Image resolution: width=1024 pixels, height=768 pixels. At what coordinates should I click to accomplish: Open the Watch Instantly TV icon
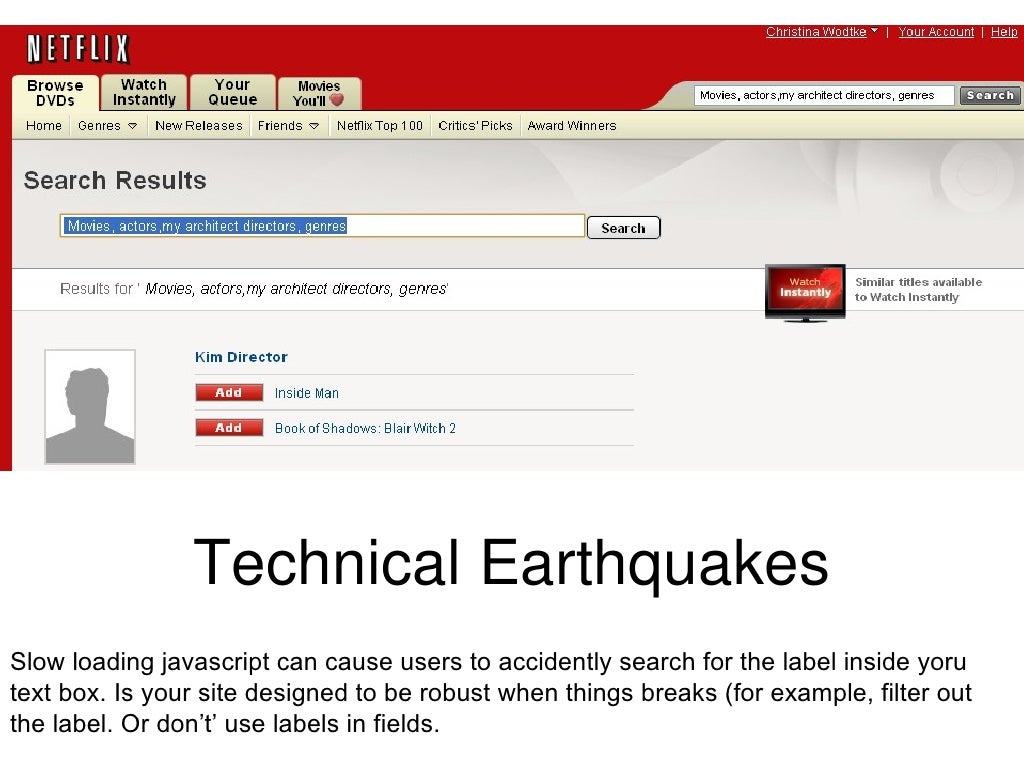point(805,293)
